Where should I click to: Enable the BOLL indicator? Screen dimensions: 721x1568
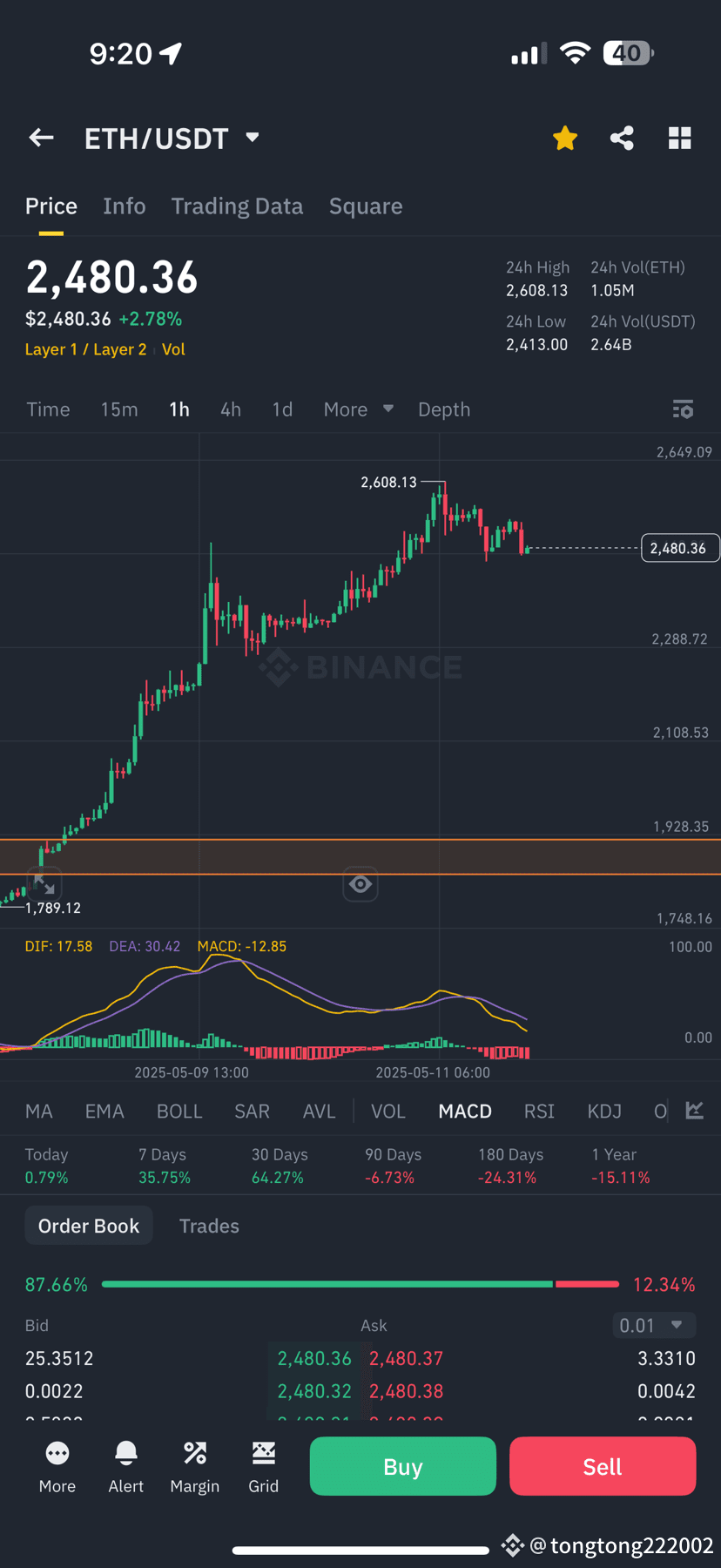[x=179, y=1112]
